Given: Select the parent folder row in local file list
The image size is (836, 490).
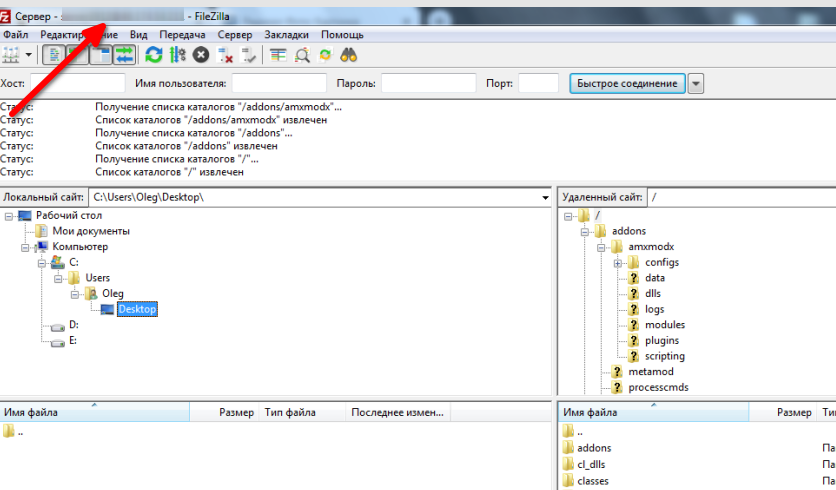Looking at the screenshot, I should (276, 432).
